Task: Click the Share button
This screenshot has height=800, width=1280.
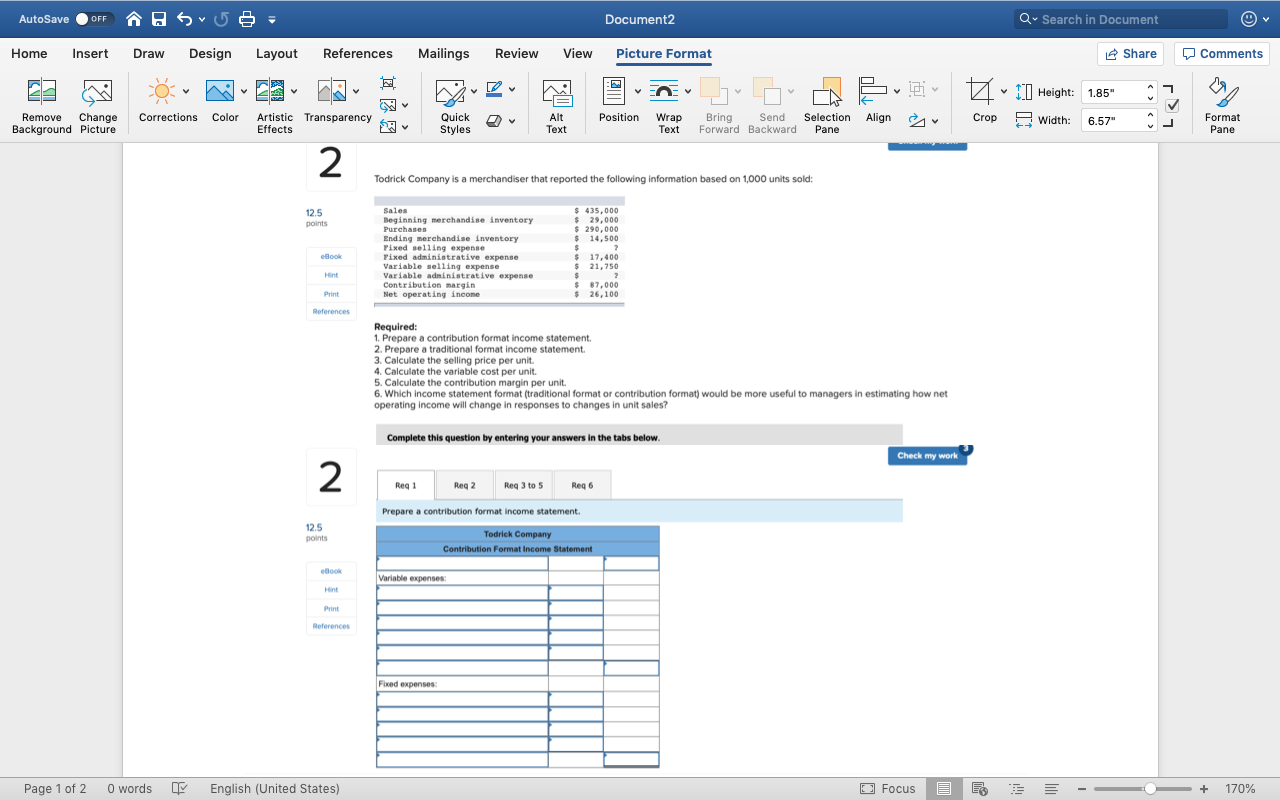Action: pyautogui.click(x=1131, y=53)
